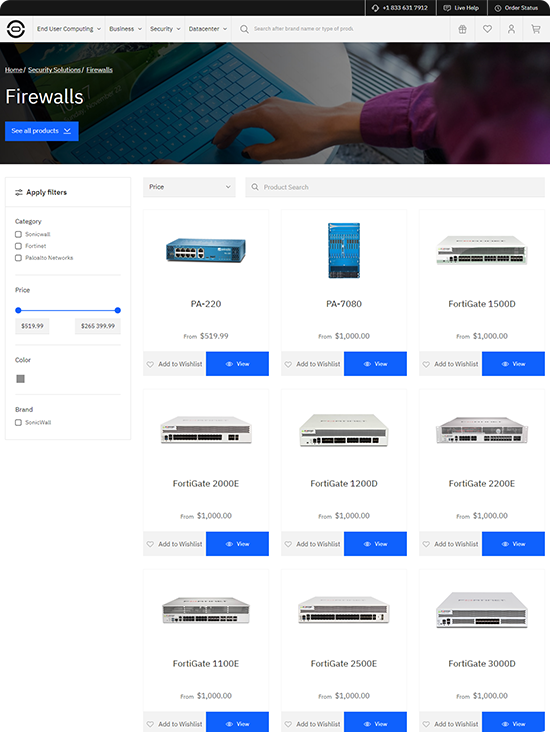Click heart icon on FortiGate 2200E wishlist
The image size is (550, 732).
426,544
